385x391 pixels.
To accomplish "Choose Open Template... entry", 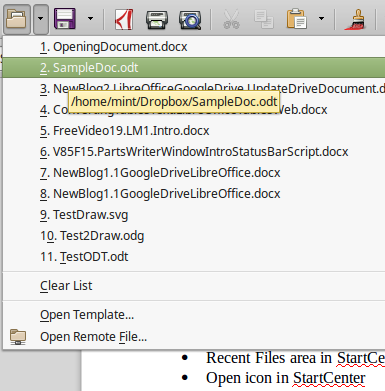I will tap(194, 315).
